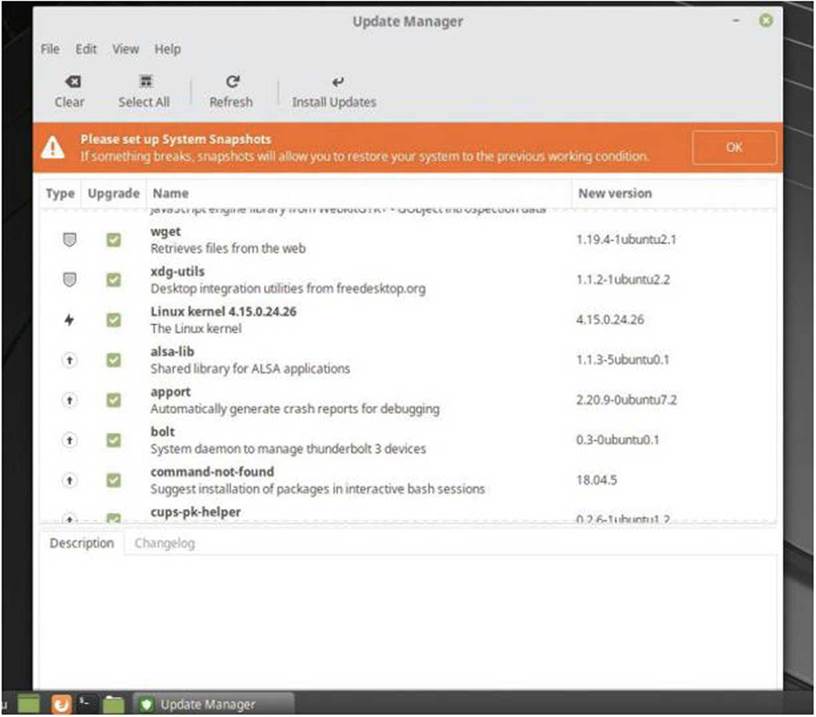
Task: Open the Edit menu
Action: point(86,49)
